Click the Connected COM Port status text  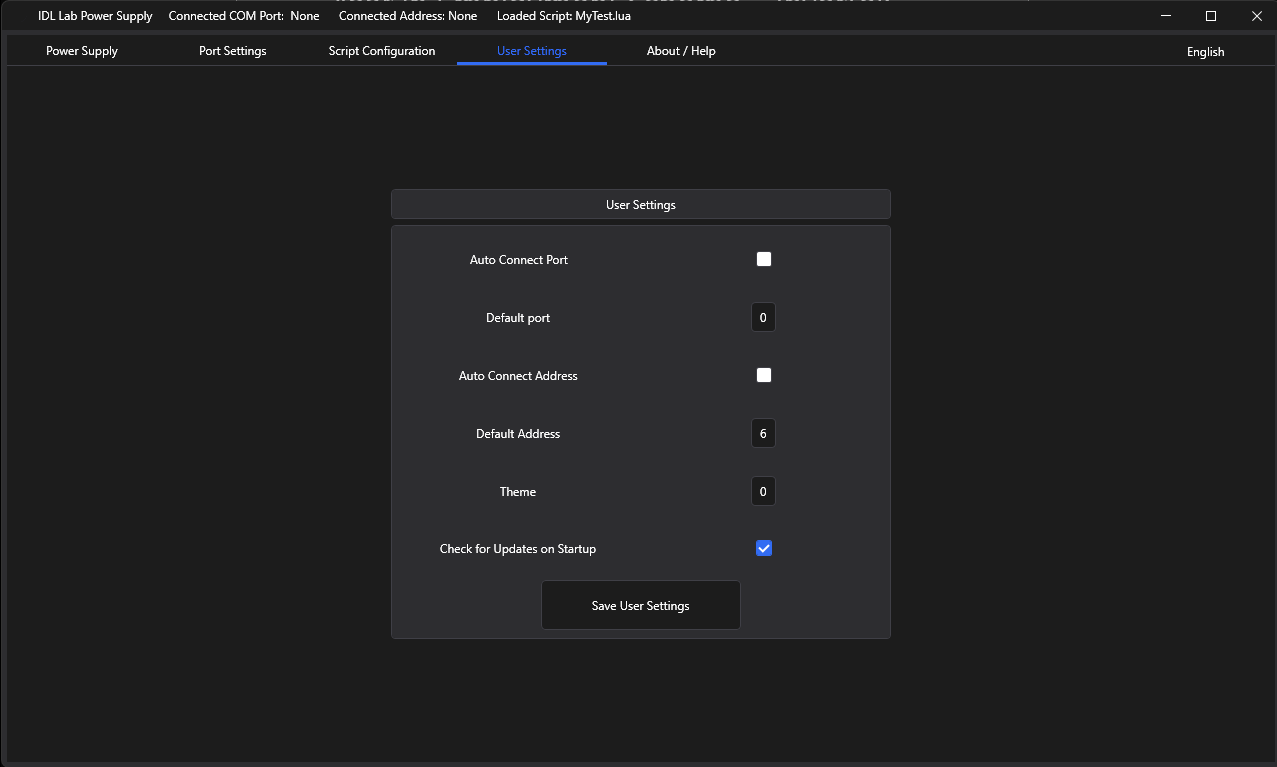[x=244, y=16]
